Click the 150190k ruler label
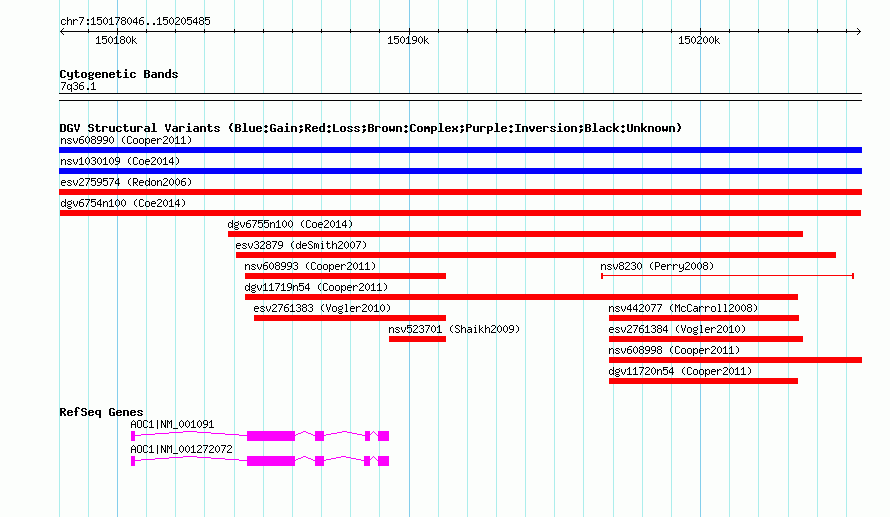This screenshot has width=890, height=517. point(408,40)
